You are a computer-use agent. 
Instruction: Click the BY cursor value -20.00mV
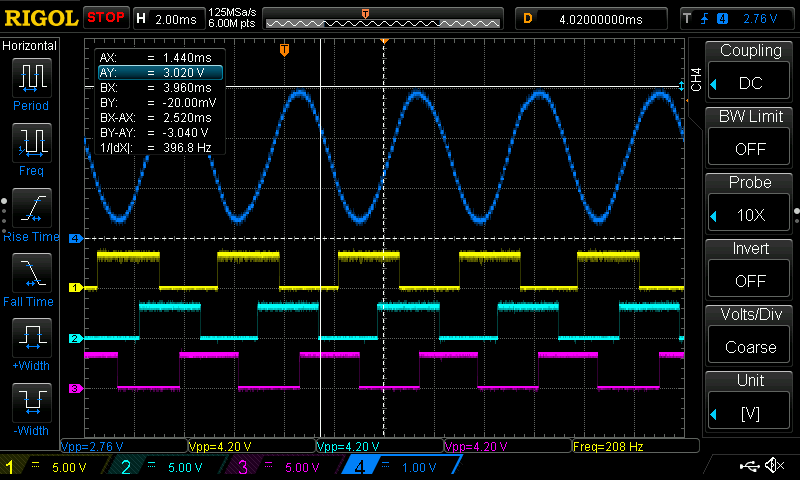pyautogui.click(x=189, y=103)
